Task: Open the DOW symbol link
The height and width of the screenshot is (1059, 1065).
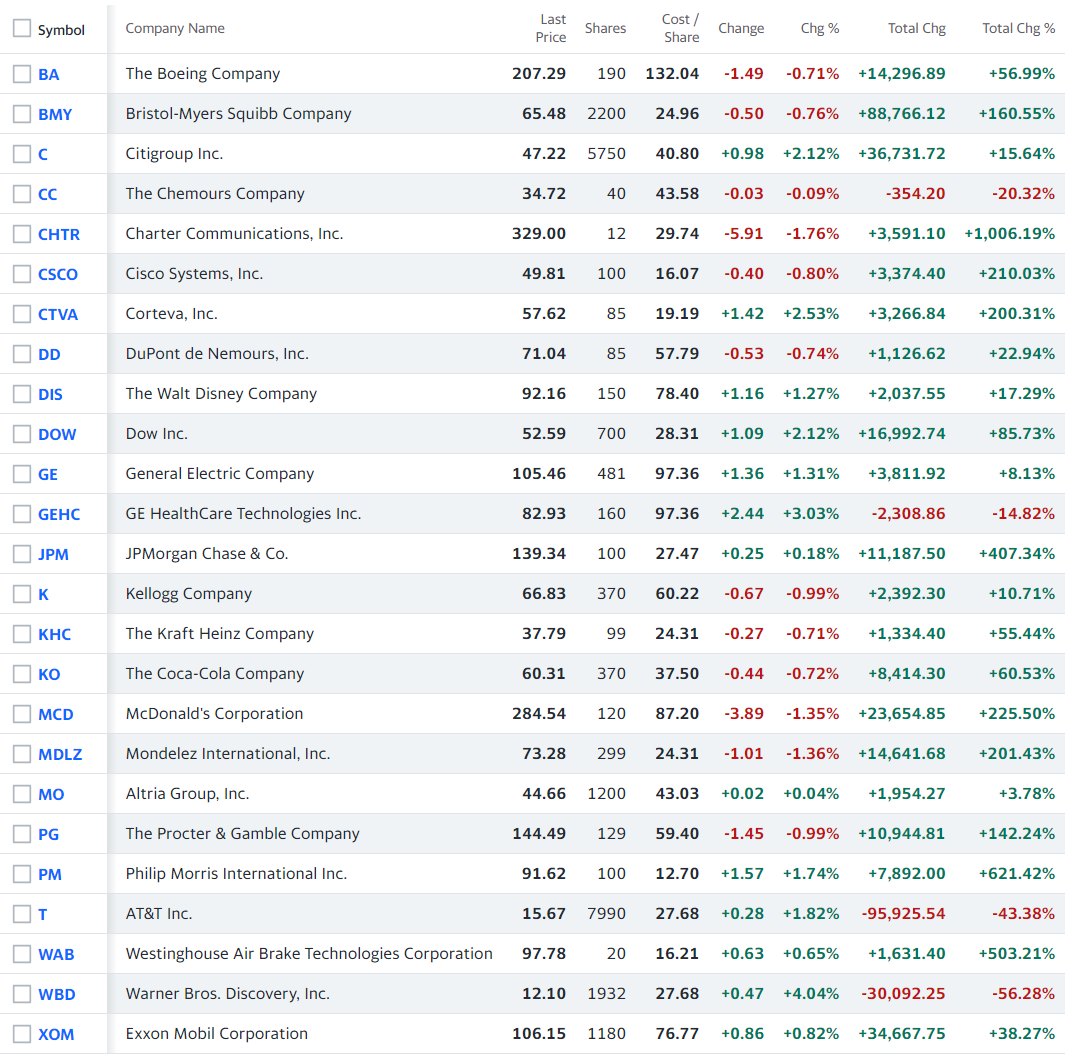Action: [x=57, y=435]
